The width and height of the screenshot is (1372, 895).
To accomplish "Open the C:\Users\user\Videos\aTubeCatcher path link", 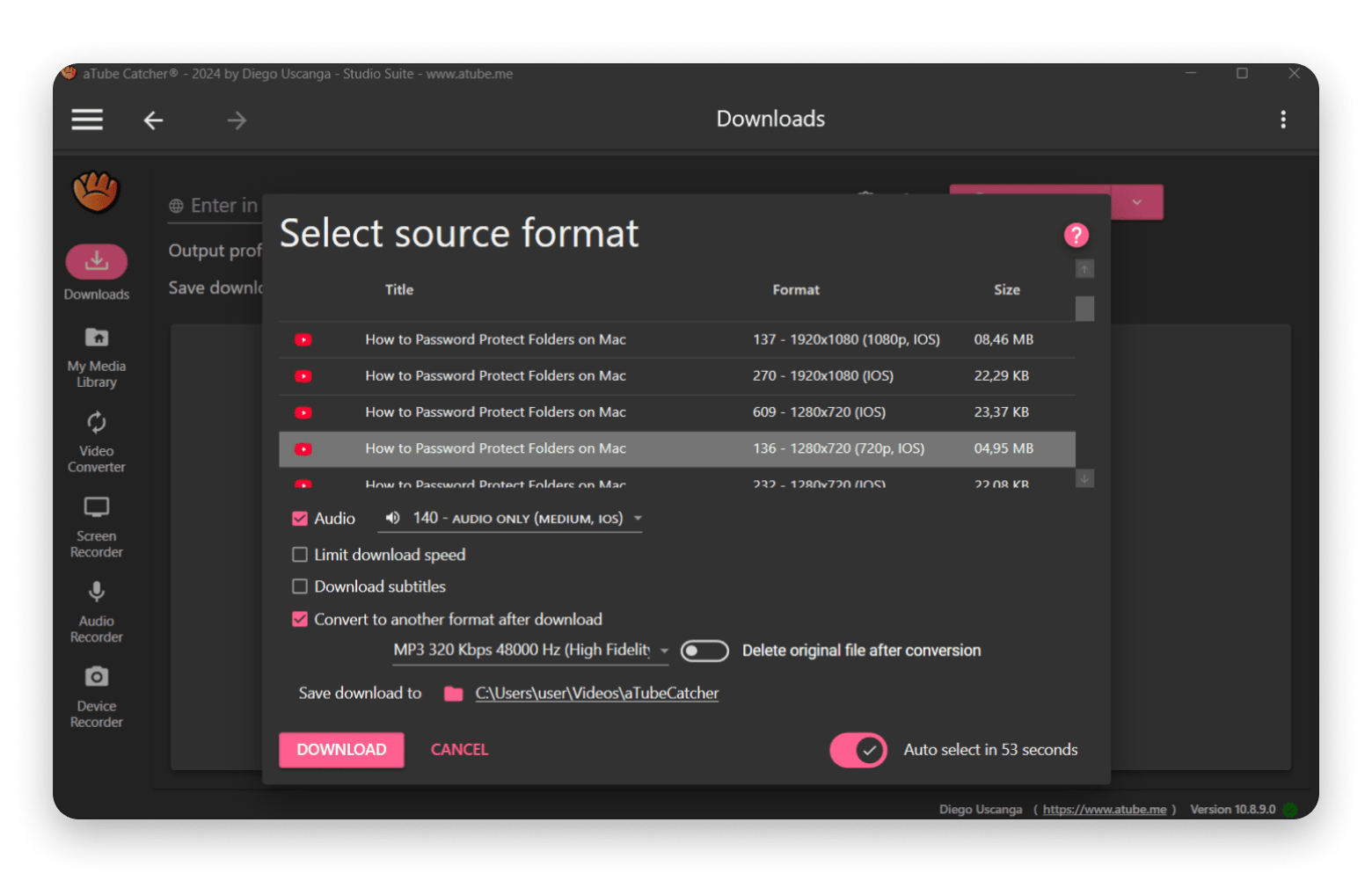I will pyautogui.click(x=597, y=694).
